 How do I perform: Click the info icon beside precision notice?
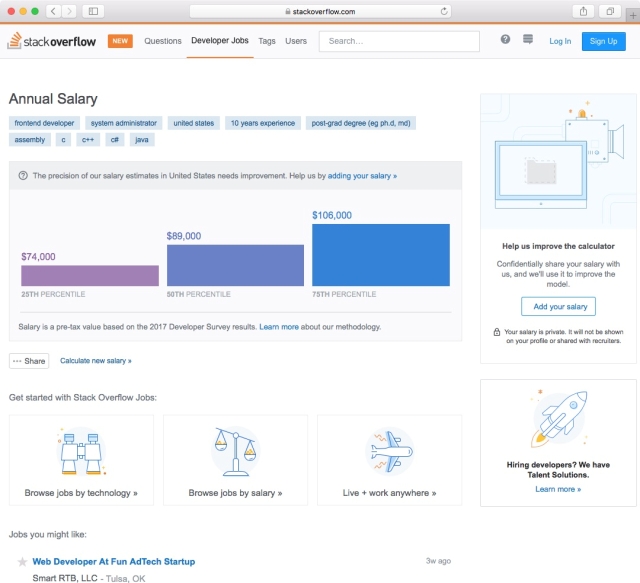23,176
